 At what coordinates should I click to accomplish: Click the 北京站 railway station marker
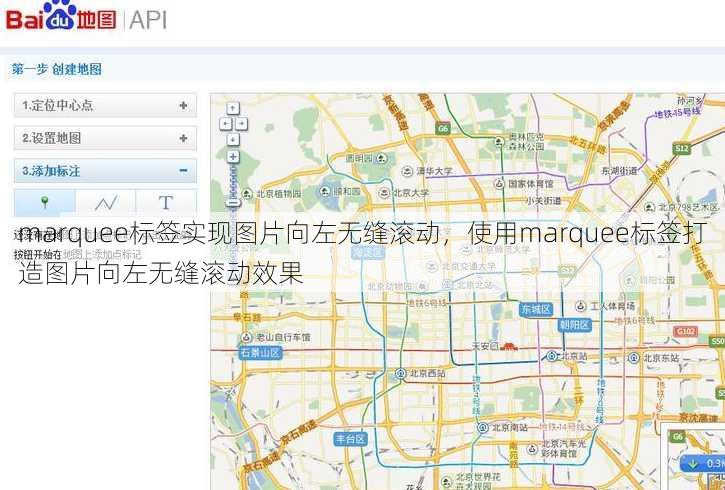click(552, 356)
